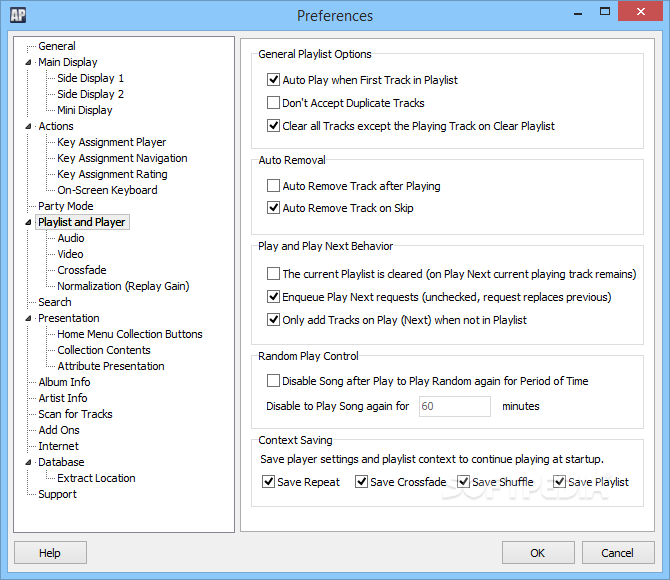Enable Auto Remove Track after Playing
Image resolution: width=670 pixels, height=580 pixels.
click(273, 185)
